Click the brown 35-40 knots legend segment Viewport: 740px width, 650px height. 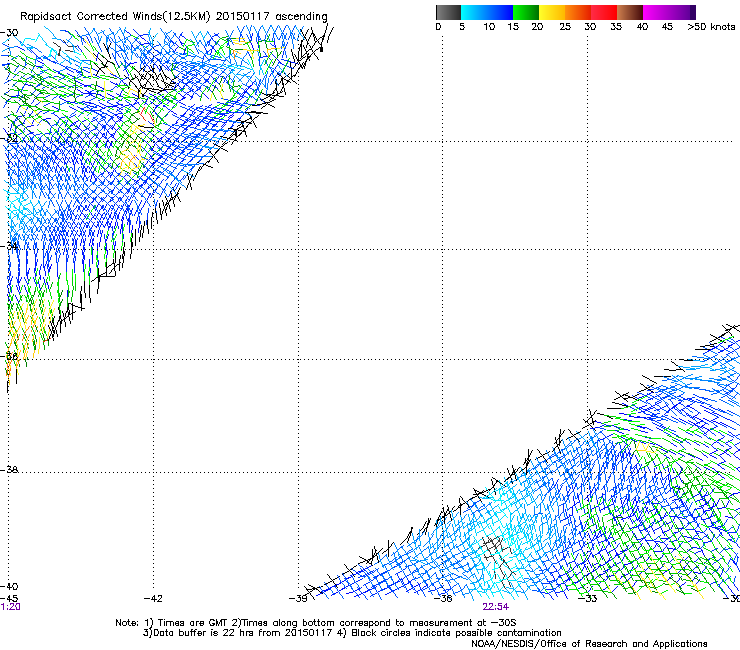tap(630, 12)
